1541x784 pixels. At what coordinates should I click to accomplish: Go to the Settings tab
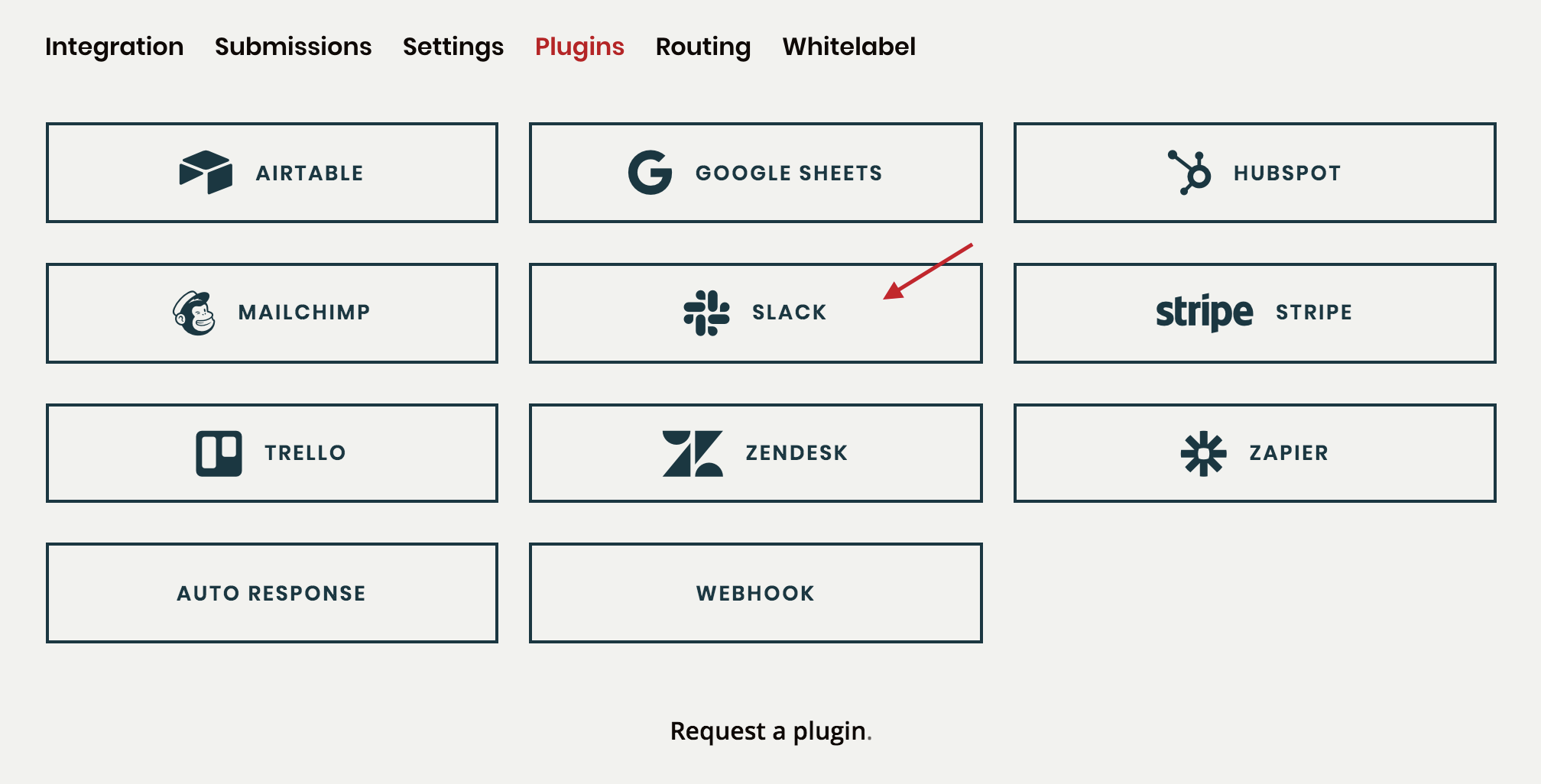(453, 47)
